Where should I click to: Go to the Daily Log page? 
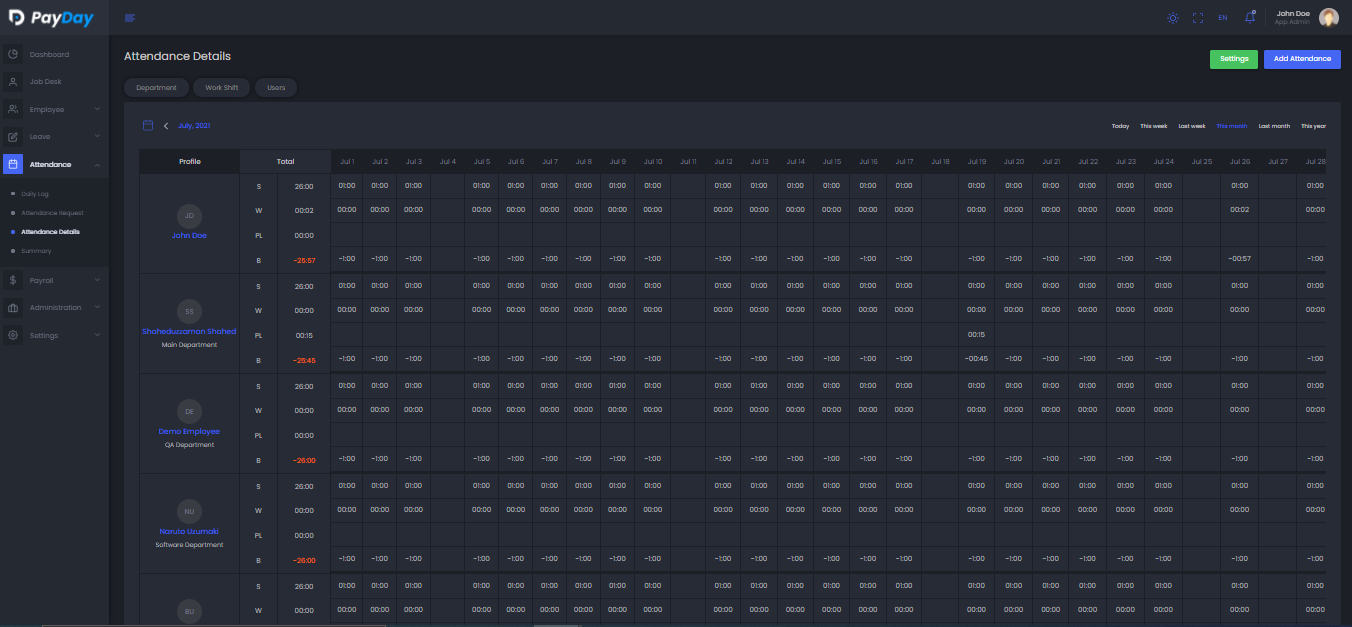tap(36, 194)
